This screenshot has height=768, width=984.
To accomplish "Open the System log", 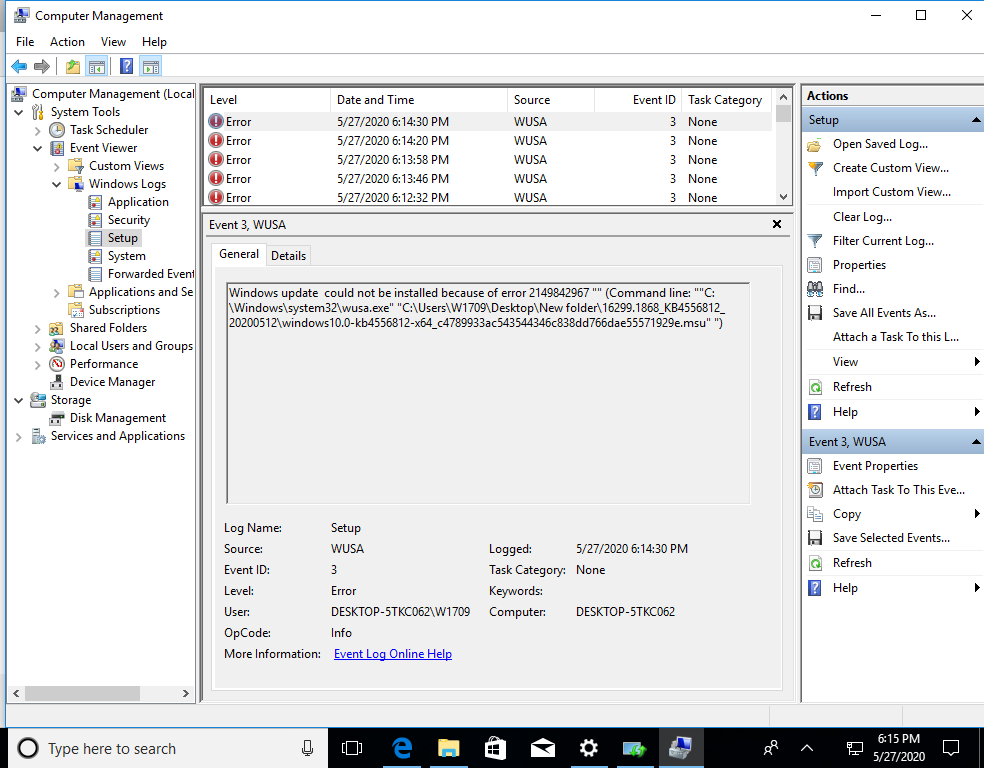I will [126, 256].
